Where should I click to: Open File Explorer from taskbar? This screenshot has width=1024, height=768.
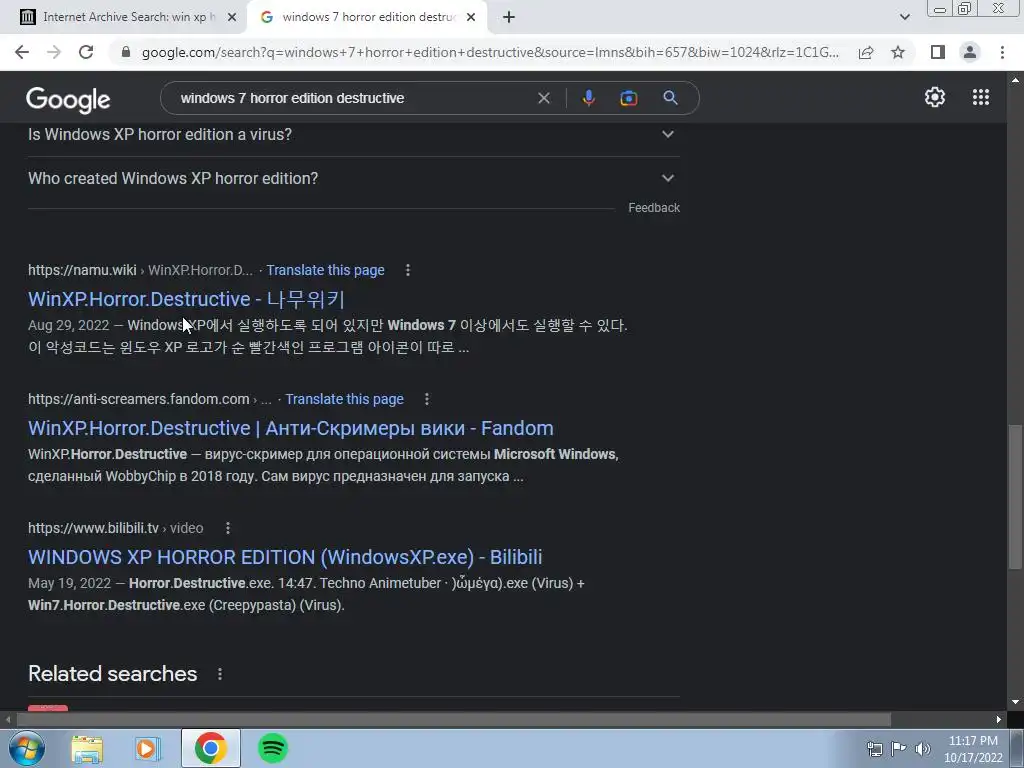point(87,748)
